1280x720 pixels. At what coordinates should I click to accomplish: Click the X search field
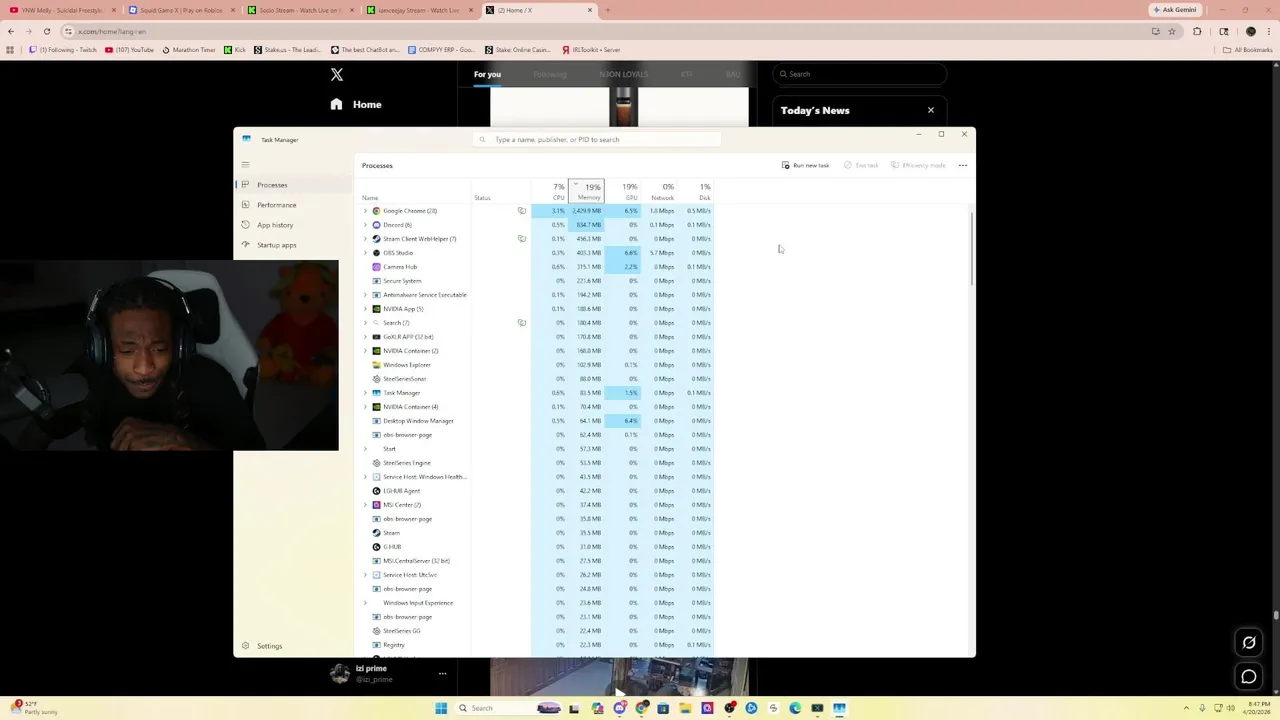[860, 74]
